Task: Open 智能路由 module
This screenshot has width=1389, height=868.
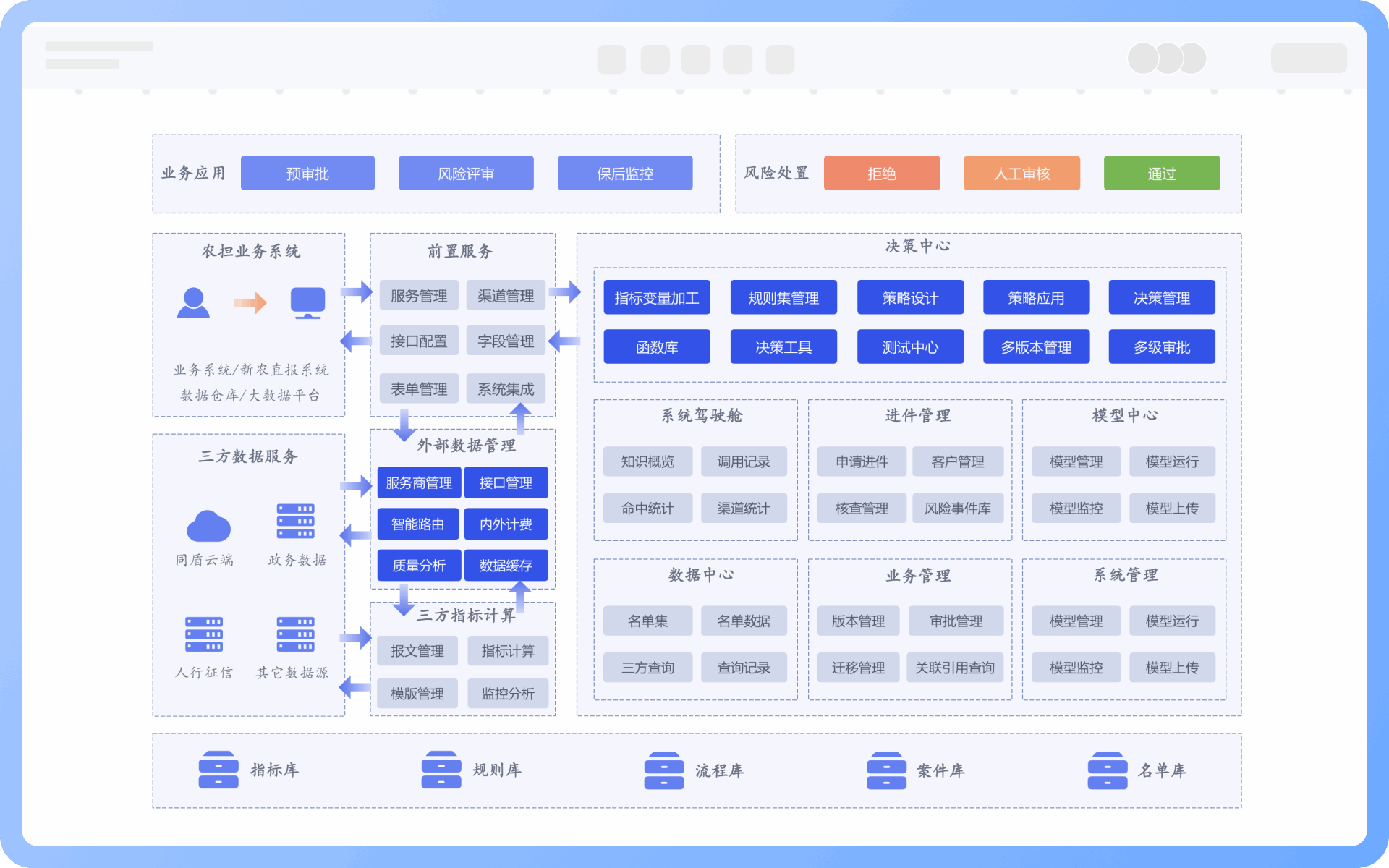Action: pos(418,524)
